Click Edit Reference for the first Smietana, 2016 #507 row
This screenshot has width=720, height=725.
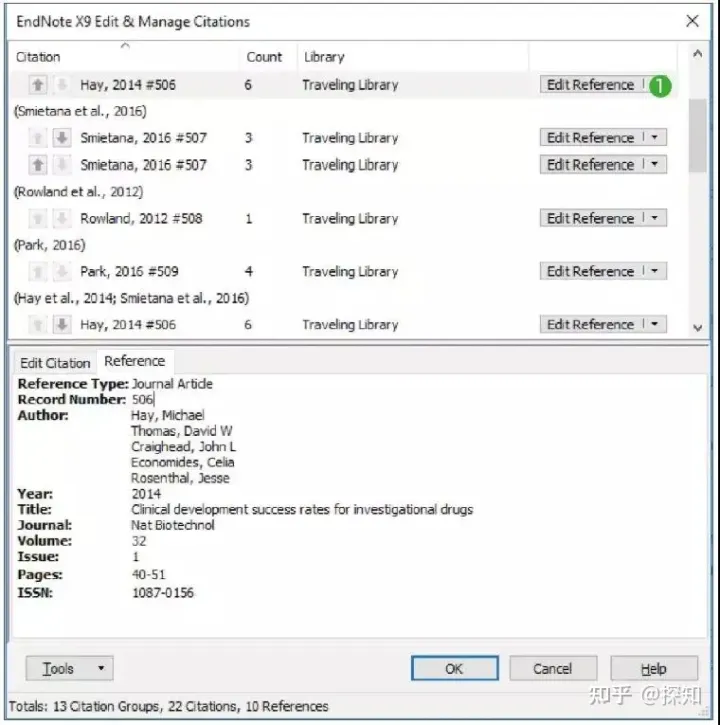coord(591,137)
